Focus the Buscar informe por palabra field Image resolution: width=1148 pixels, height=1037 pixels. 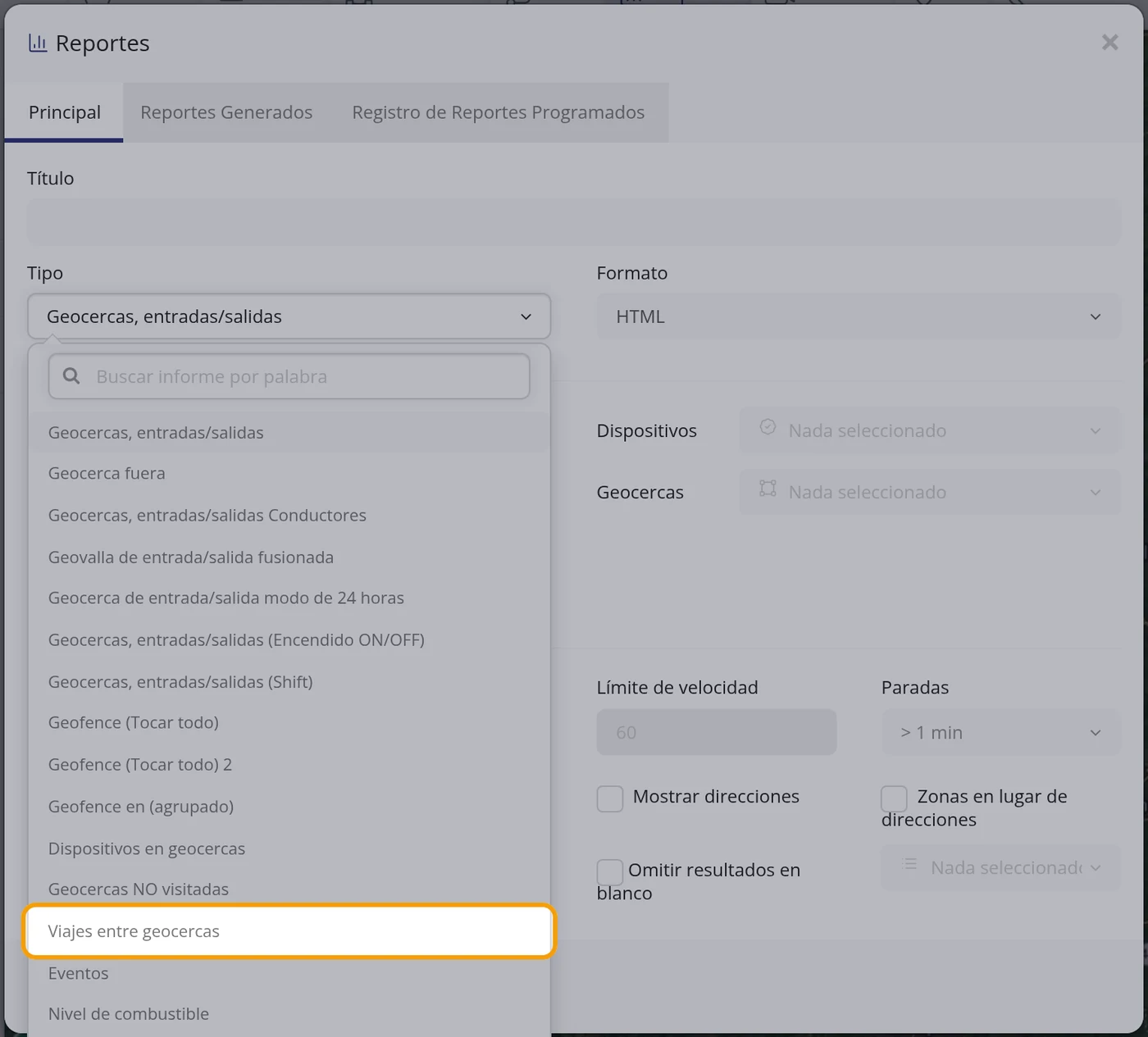289,376
